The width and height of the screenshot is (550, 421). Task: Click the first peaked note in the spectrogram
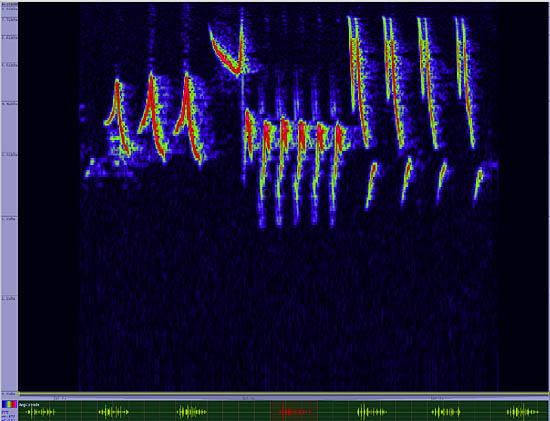(x=118, y=118)
